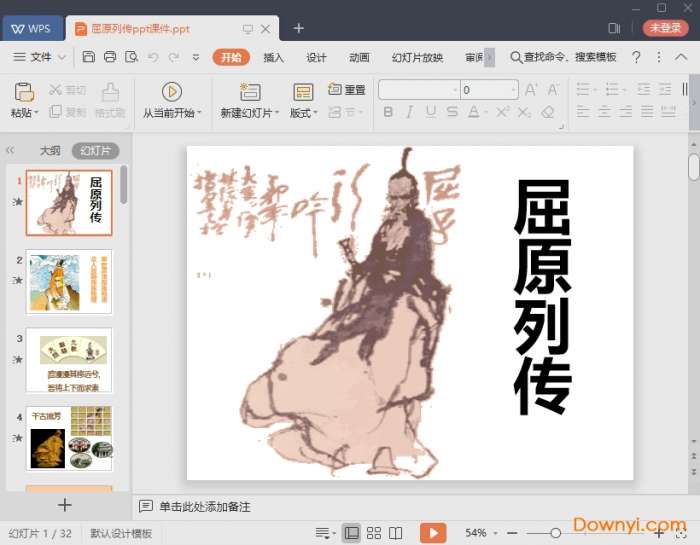700x545 pixels.
Task: Click the zoom slider handle
Action: point(556,533)
